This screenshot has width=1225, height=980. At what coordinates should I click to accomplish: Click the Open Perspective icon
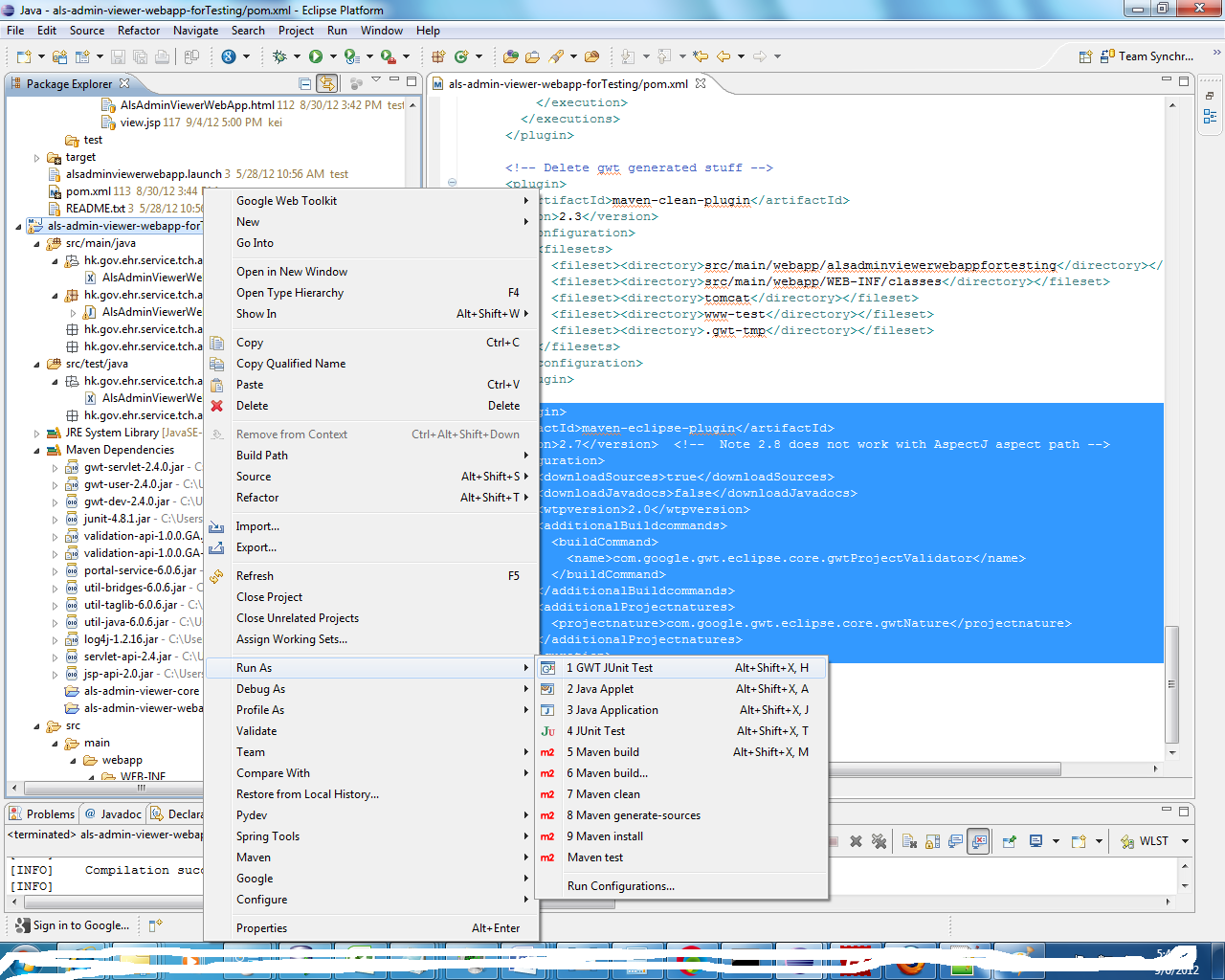[x=1085, y=56]
